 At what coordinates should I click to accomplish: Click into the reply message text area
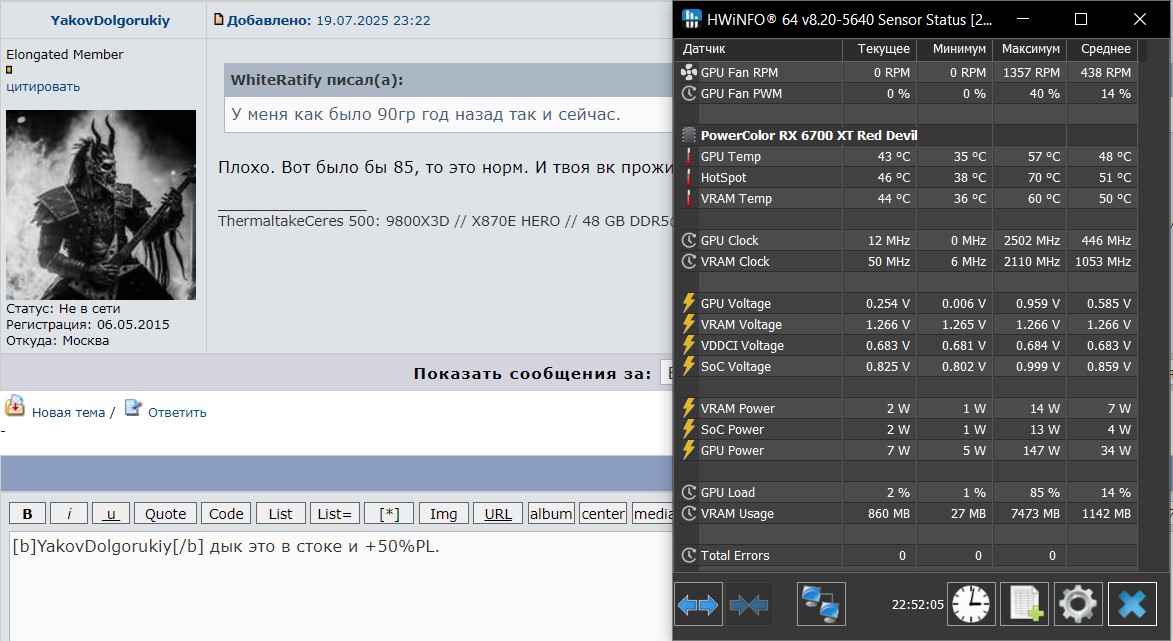tap(341, 586)
